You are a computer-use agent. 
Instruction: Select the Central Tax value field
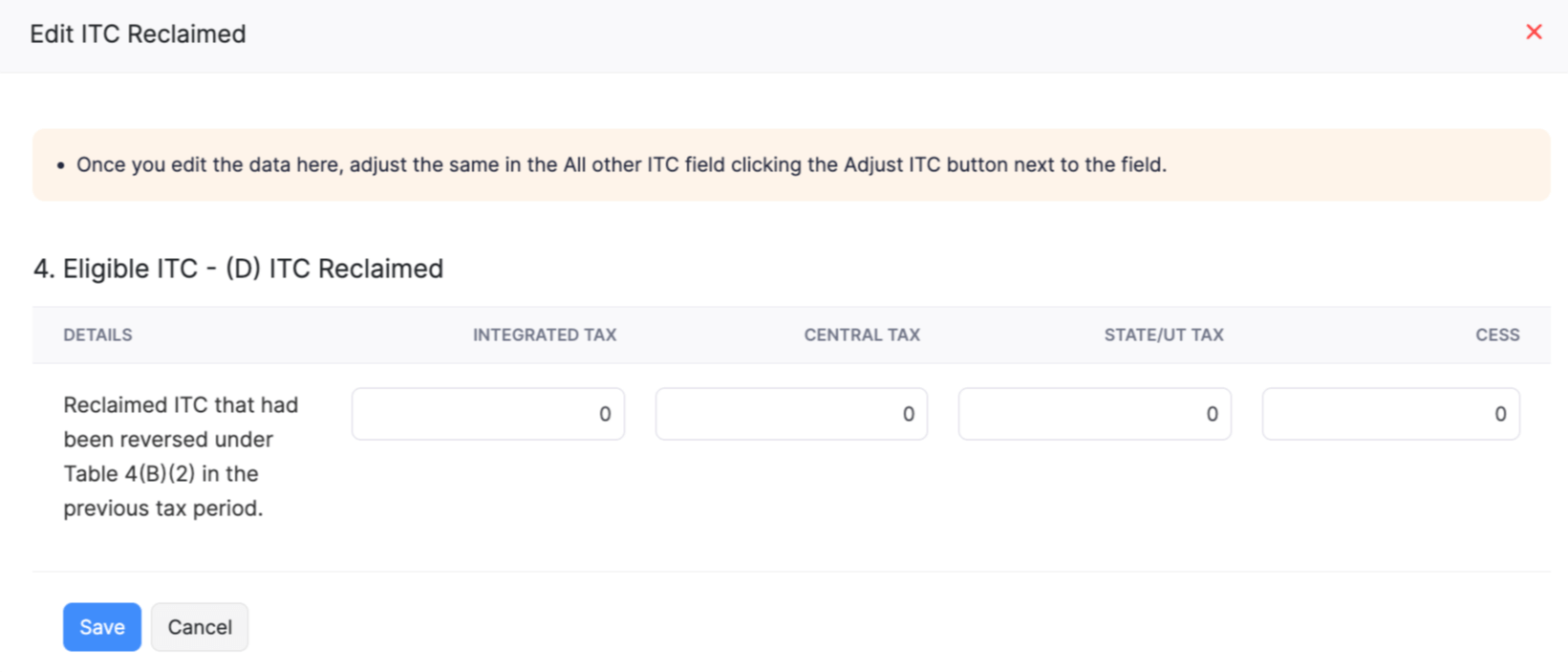tap(790, 413)
